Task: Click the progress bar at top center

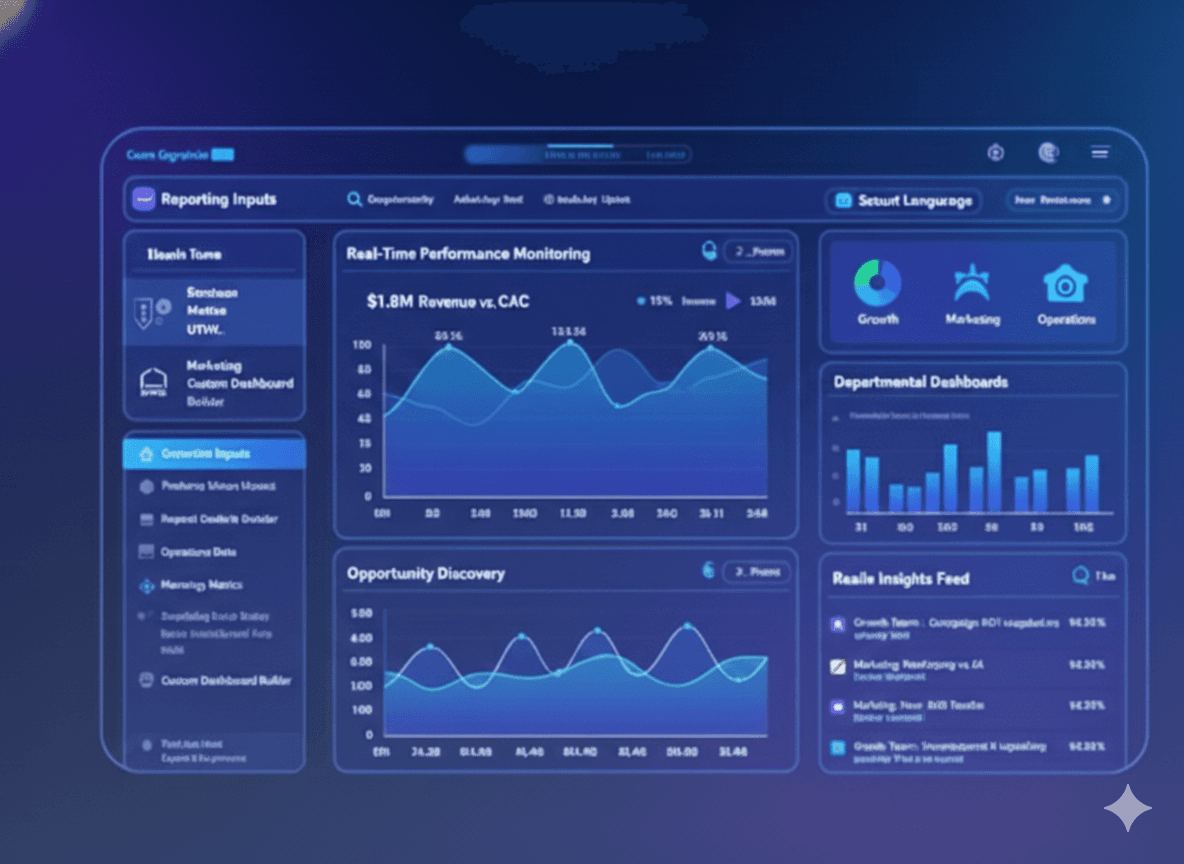Action: (x=577, y=155)
